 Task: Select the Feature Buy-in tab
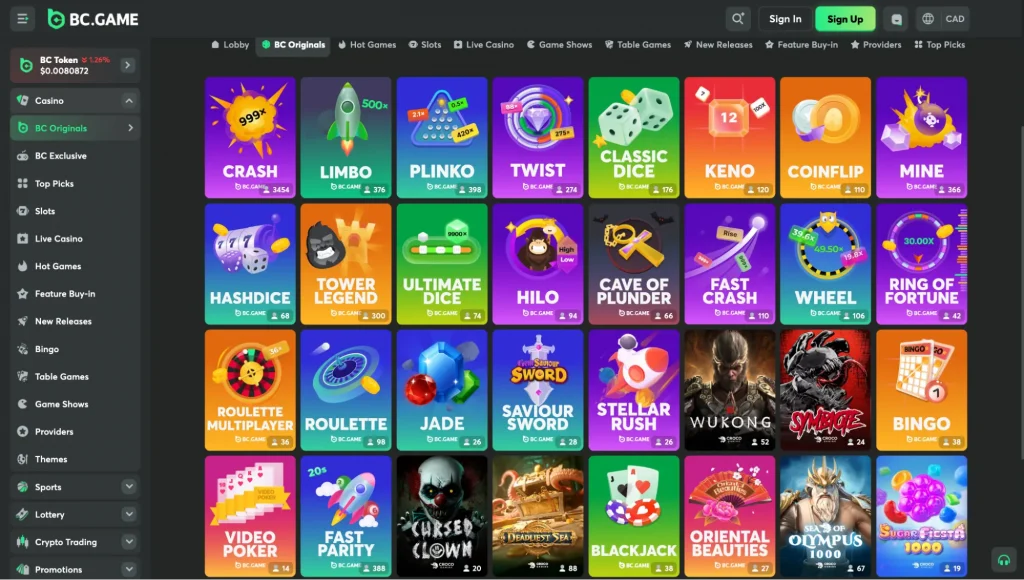click(x=801, y=45)
